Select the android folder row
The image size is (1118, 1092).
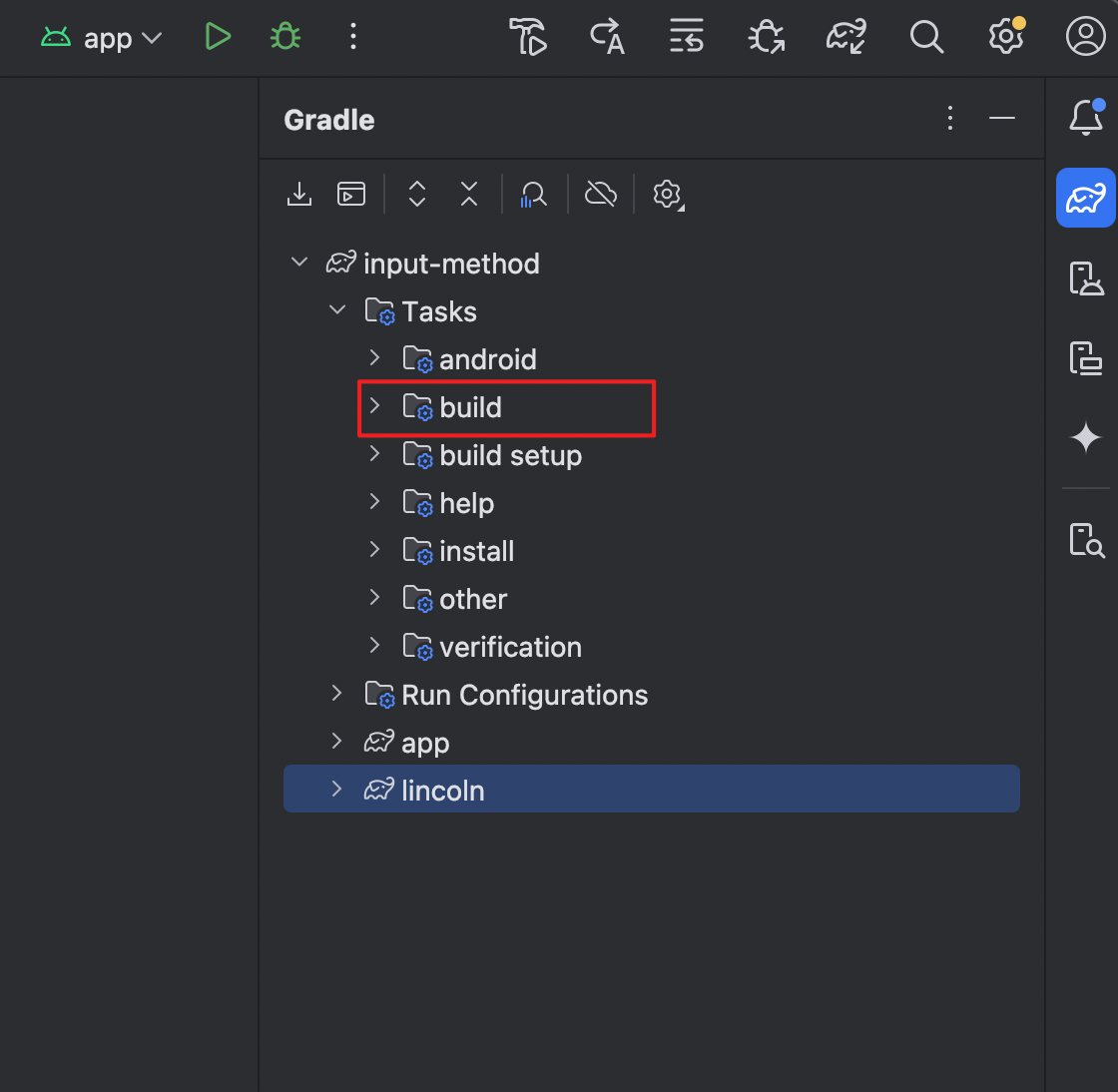(652, 358)
